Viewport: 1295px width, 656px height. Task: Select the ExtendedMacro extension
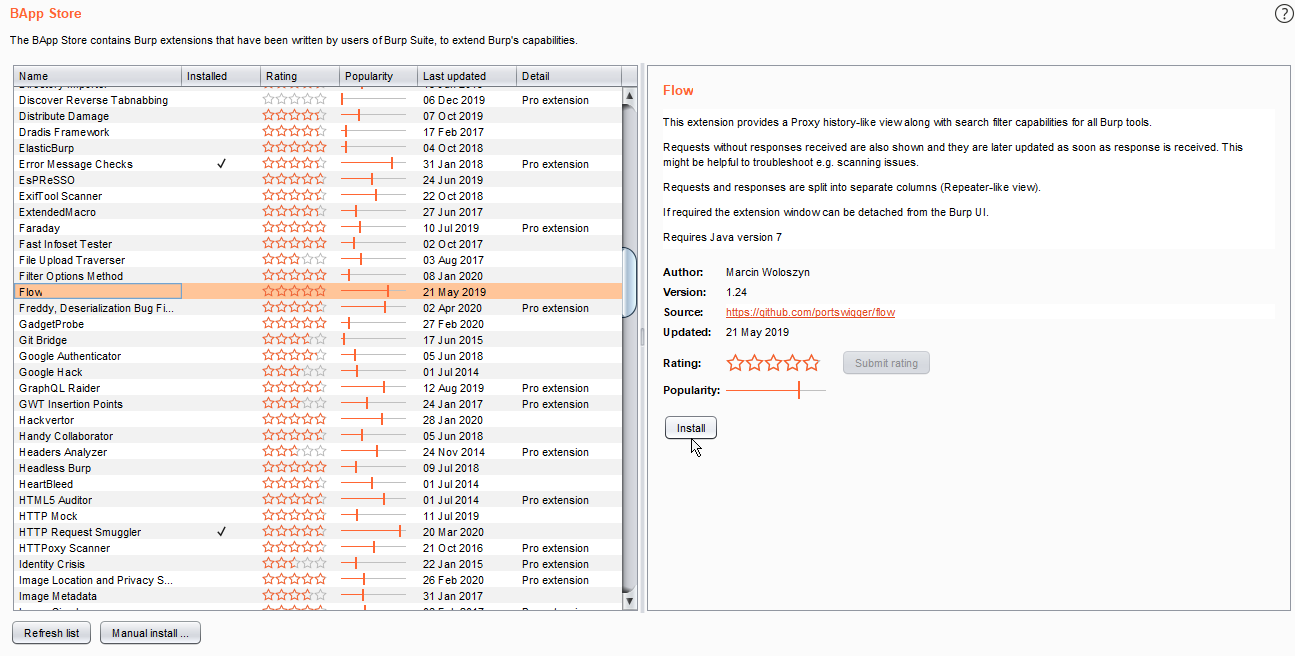57,212
